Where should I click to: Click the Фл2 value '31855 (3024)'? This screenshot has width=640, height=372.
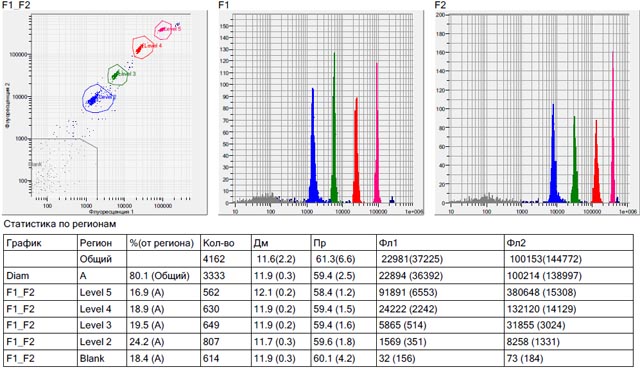pyautogui.click(x=536, y=325)
